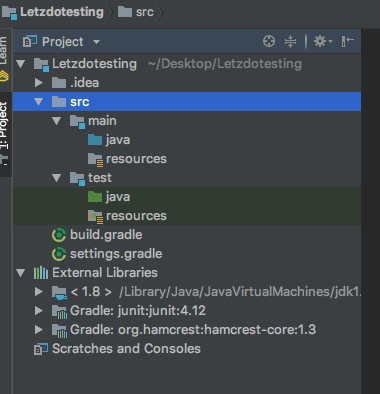Screen dimensions: 380x394
Task: Click the locate/scroll from source crosshair icon
Action: coord(269,41)
